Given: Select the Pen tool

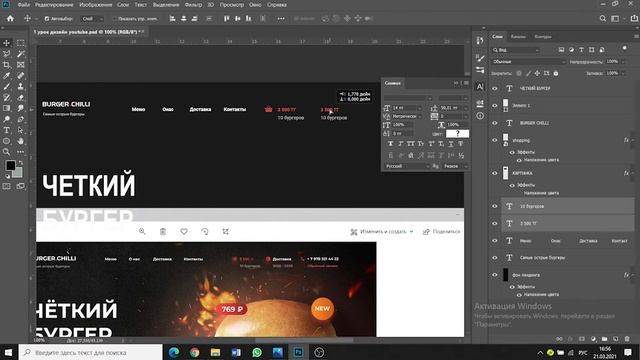Looking at the screenshot, I should (x=20, y=119).
